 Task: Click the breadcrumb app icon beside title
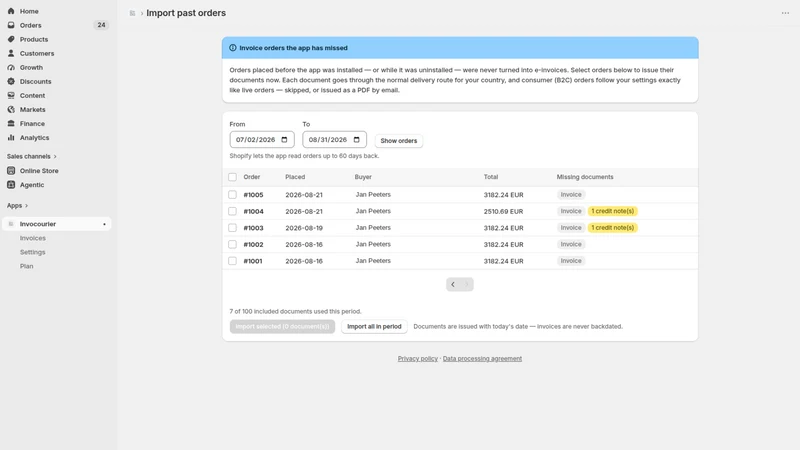coord(132,13)
